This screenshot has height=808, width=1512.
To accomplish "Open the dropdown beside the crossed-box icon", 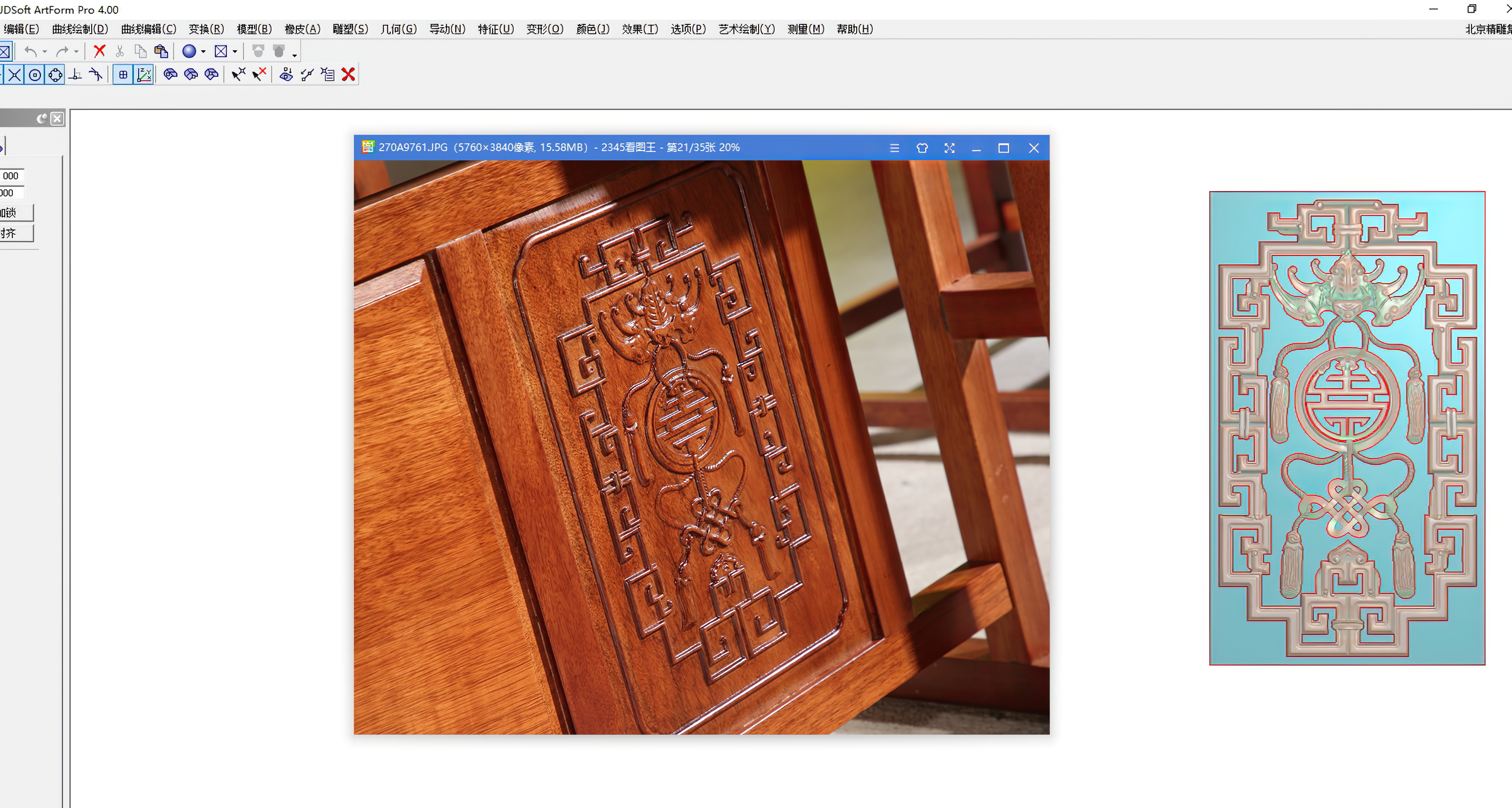I will 235,52.
